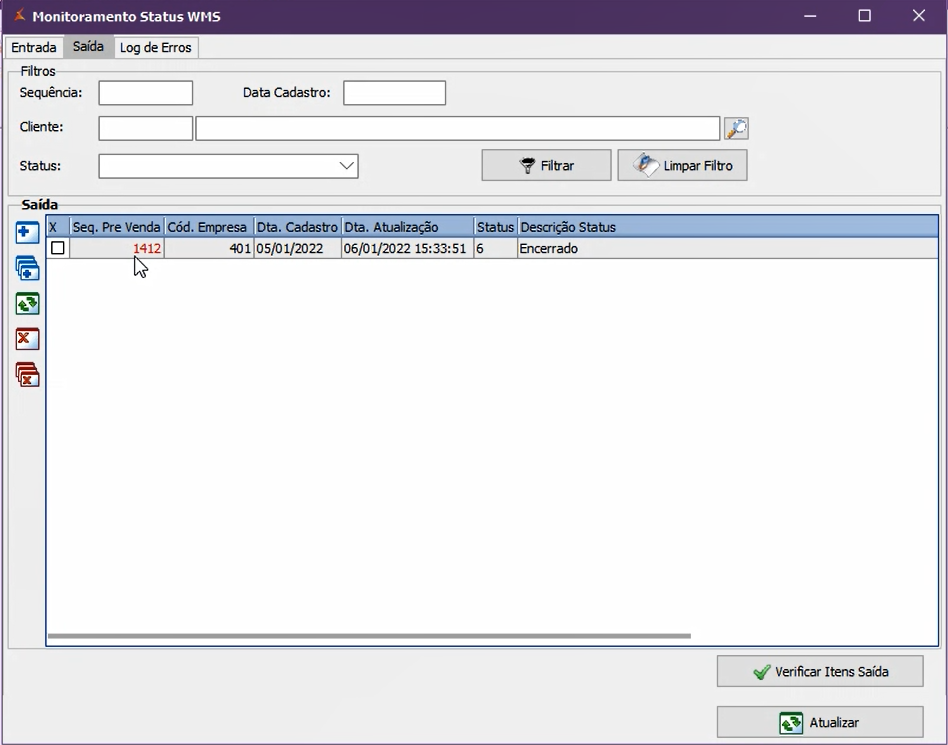Click the Sequência input field
Screen dimensions: 948x745
(146, 93)
